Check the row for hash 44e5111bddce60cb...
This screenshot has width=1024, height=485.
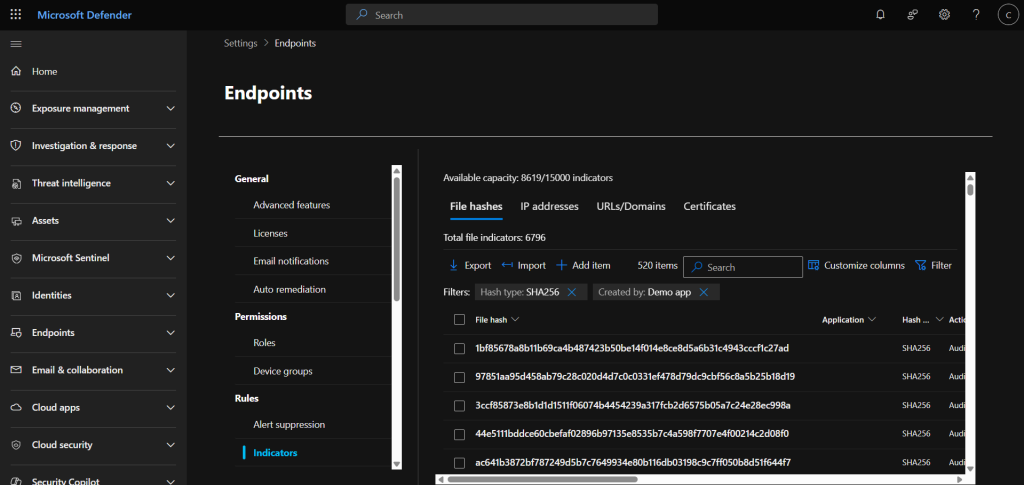tap(459, 434)
